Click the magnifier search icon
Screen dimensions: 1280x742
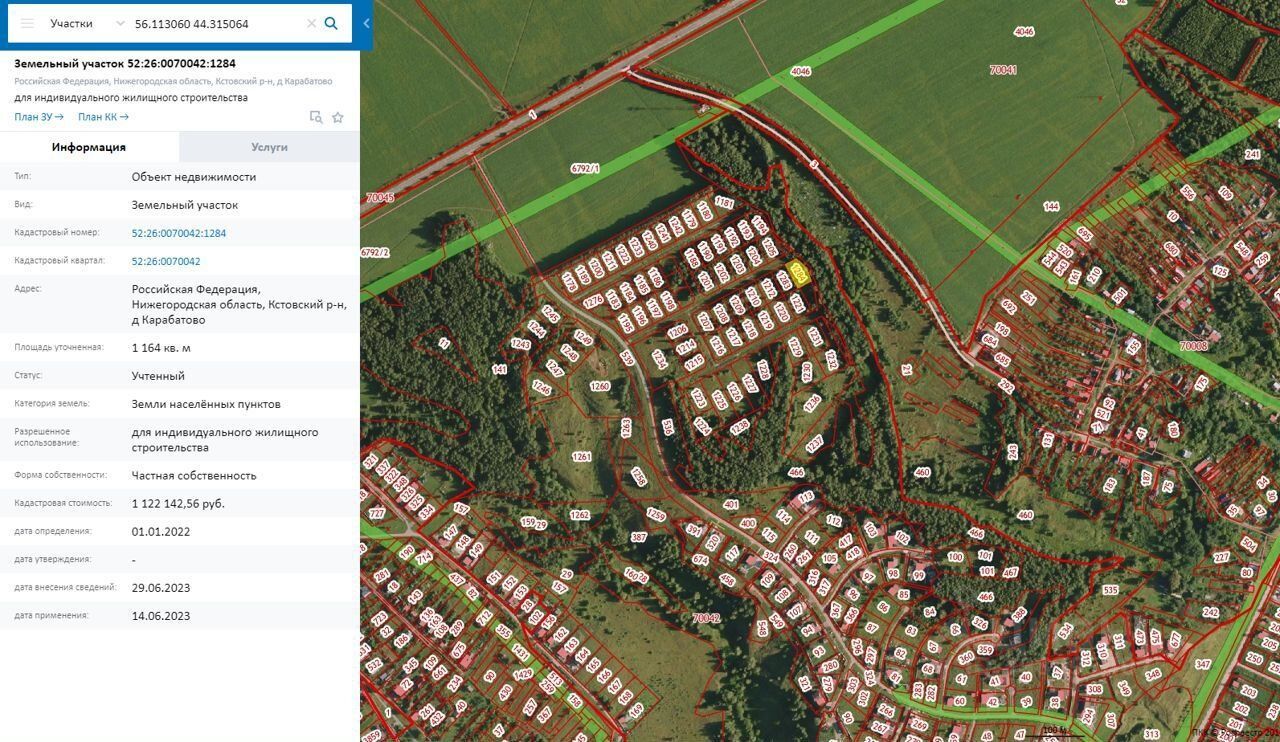pos(331,23)
